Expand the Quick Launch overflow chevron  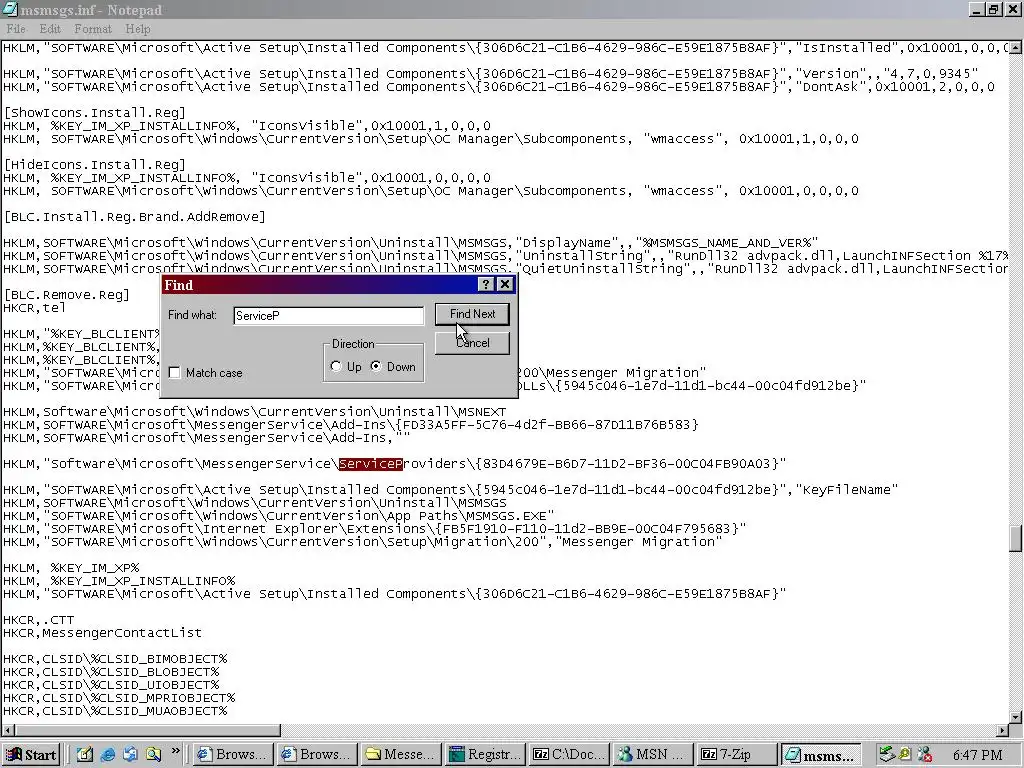(x=175, y=752)
